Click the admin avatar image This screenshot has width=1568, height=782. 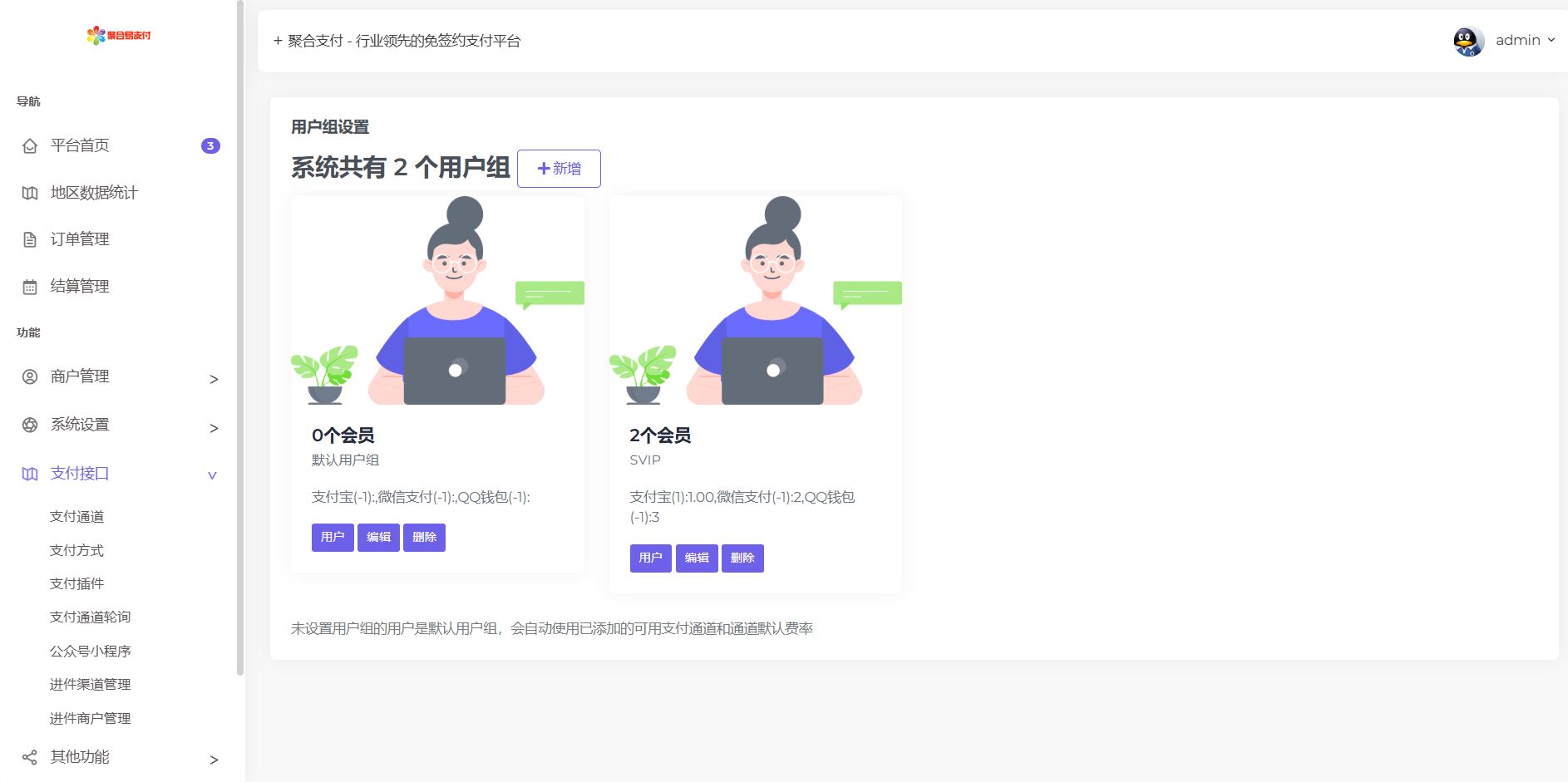(x=1467, y=40)
